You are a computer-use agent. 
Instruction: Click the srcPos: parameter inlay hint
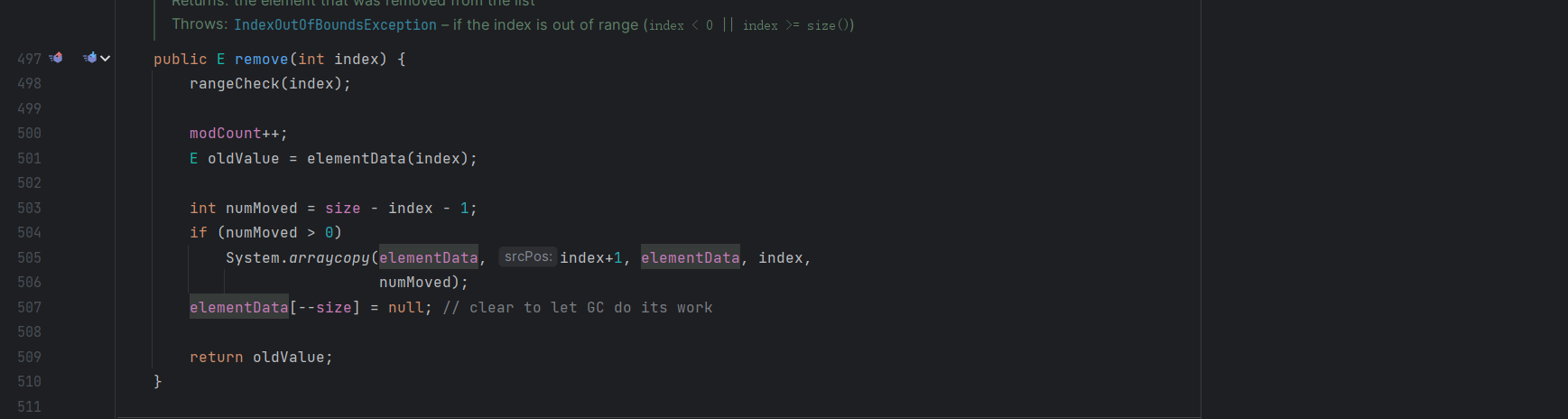pos(527,257)
